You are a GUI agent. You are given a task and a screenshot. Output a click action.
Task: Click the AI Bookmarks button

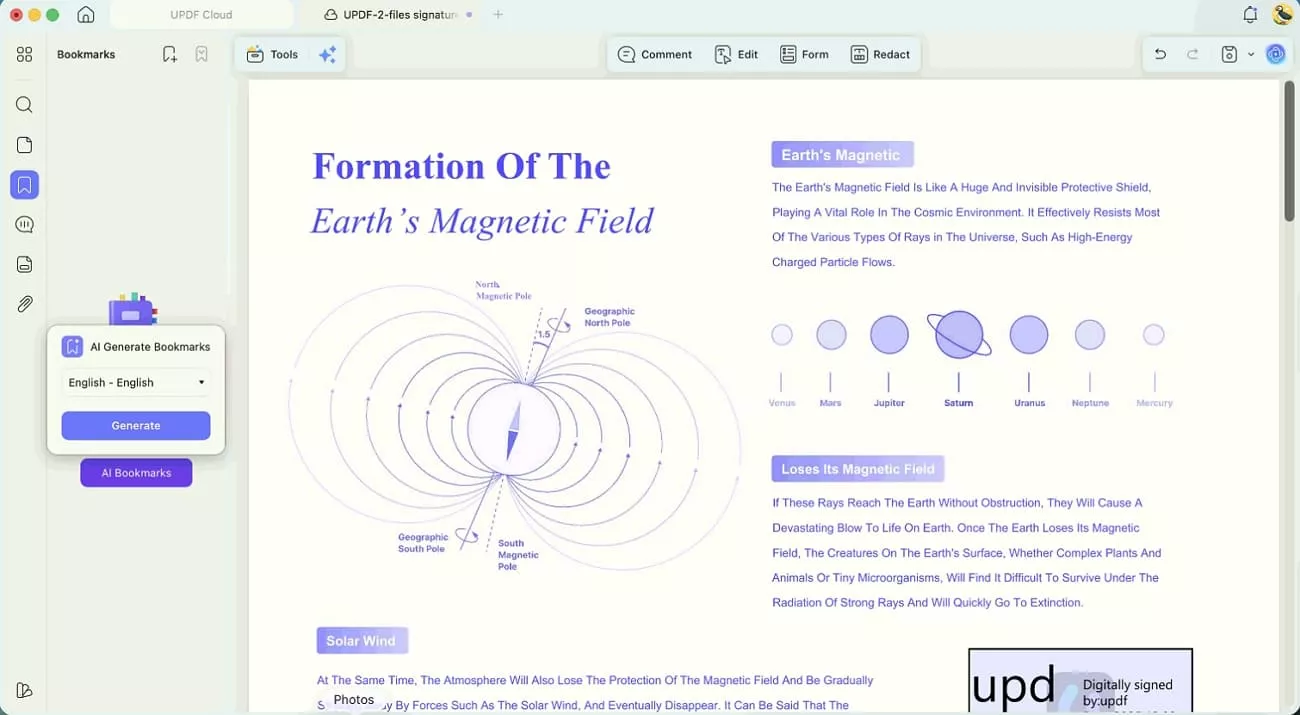pyautogui.click(x=135, y=472)
